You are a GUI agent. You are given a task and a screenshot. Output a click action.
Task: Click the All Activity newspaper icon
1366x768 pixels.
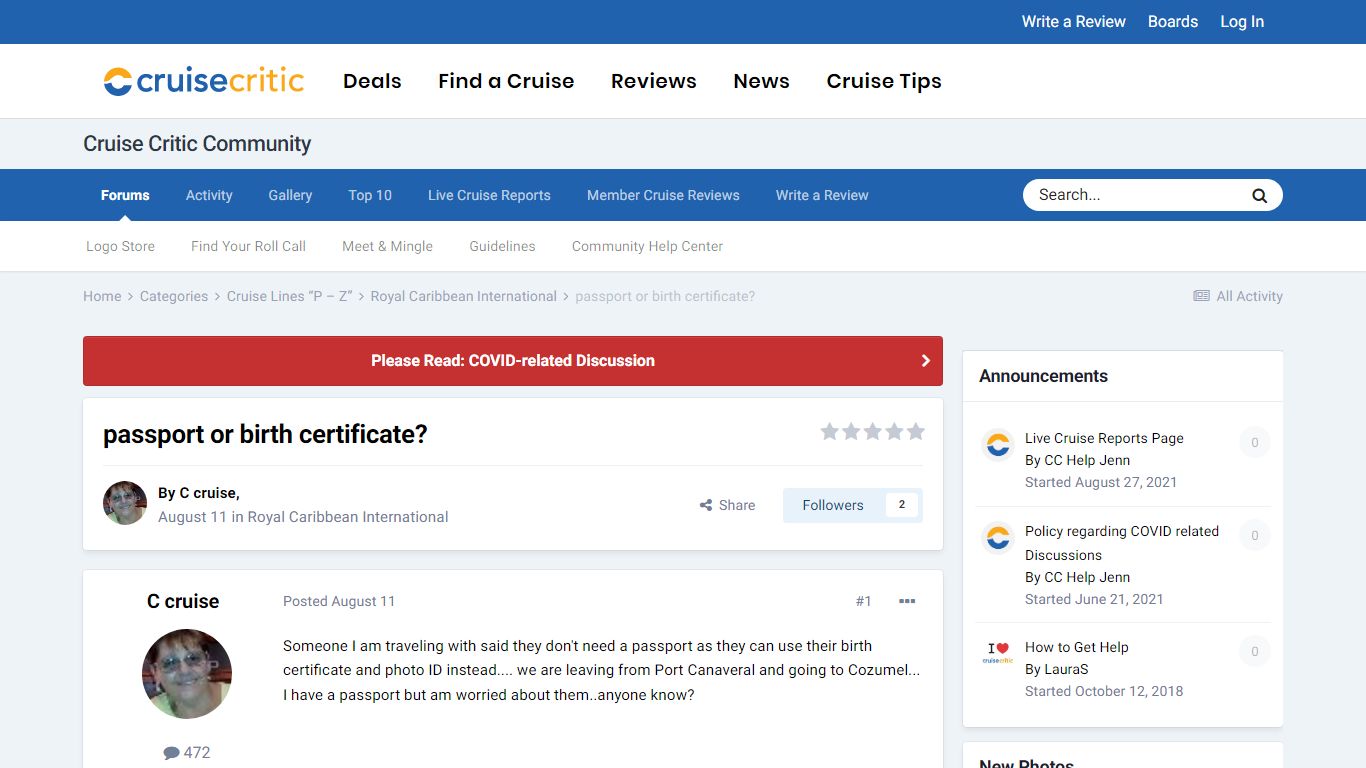coord(1201,296)
